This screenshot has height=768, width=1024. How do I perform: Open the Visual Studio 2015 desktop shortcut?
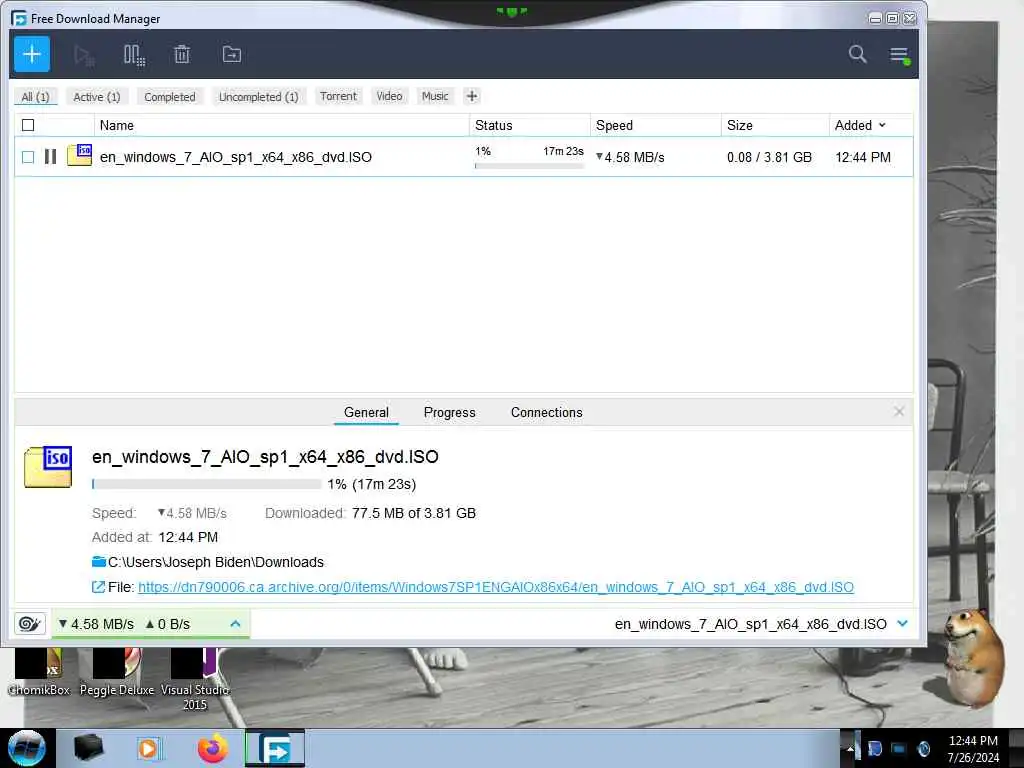pos(195,679)
